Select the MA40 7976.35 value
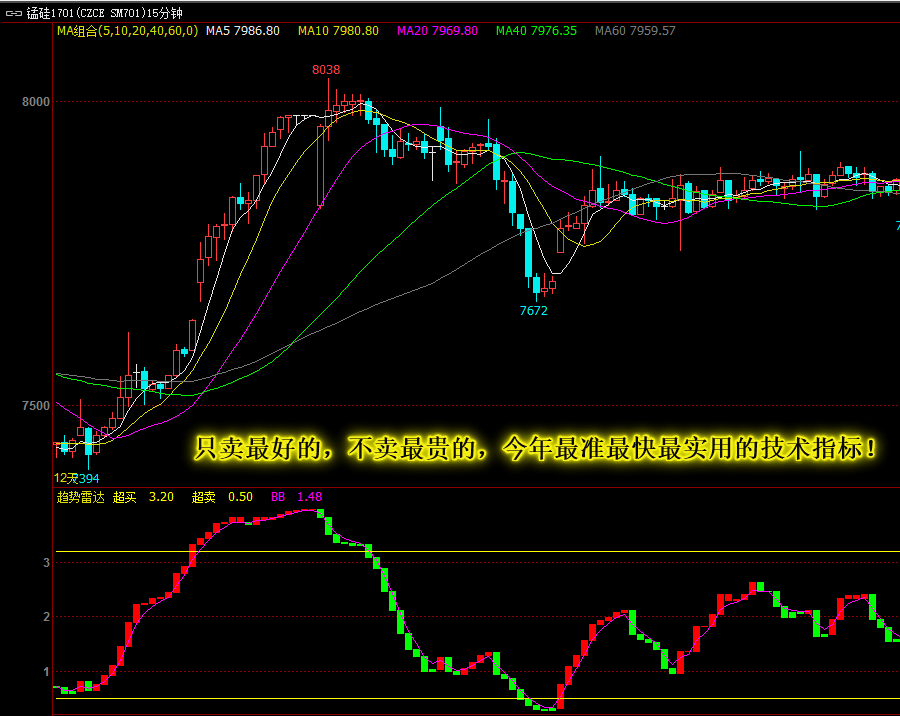This screenshot has height=716, width=900. click(x=536, y=31)
